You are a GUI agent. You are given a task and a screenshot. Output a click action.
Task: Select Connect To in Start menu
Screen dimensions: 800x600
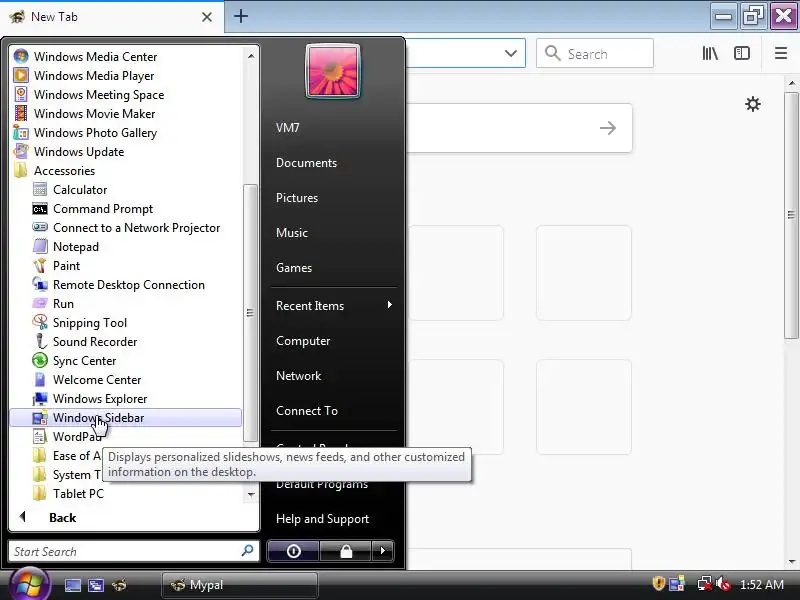pyautogui.click(x=307, y=411)
